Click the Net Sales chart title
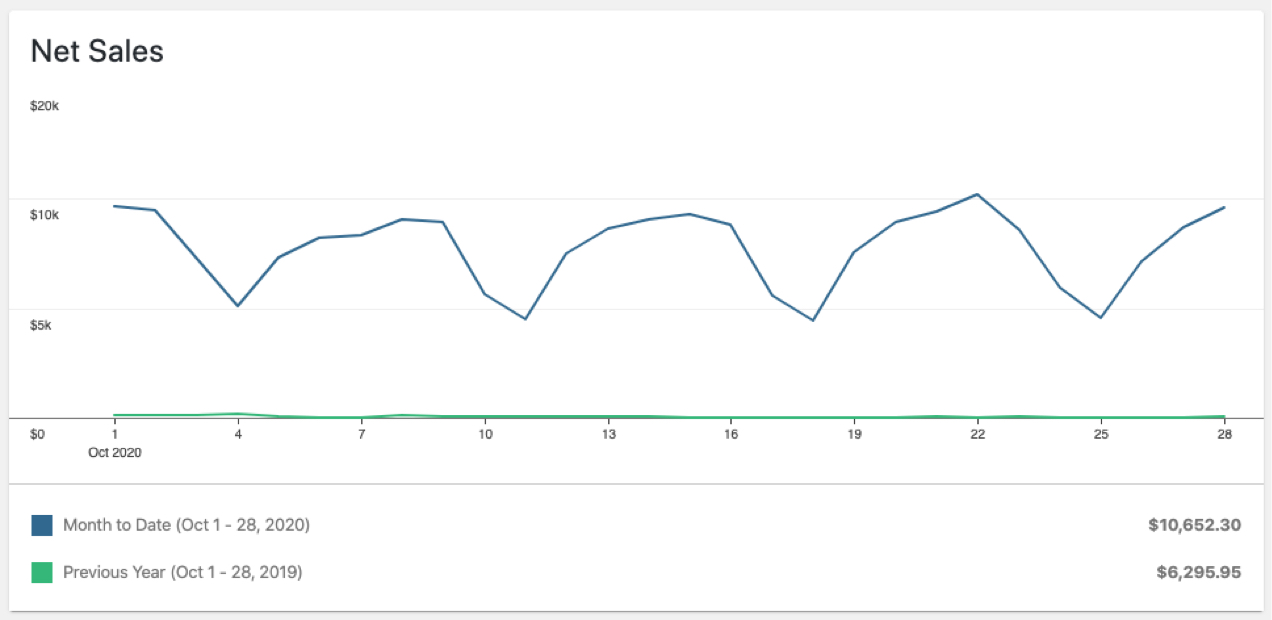 coord(97,51)
